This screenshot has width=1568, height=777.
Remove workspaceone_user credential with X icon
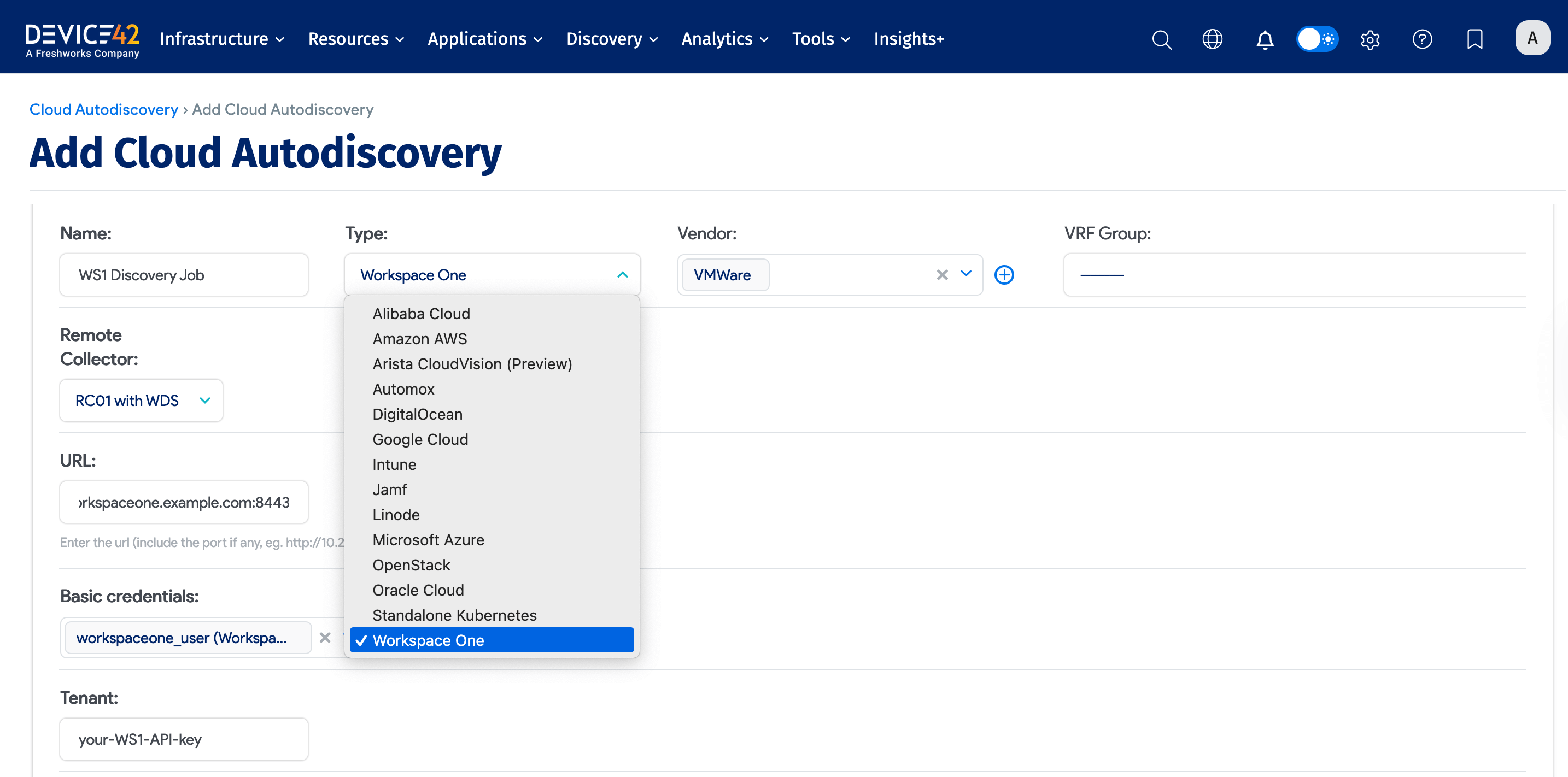click(x=325, y=638)
